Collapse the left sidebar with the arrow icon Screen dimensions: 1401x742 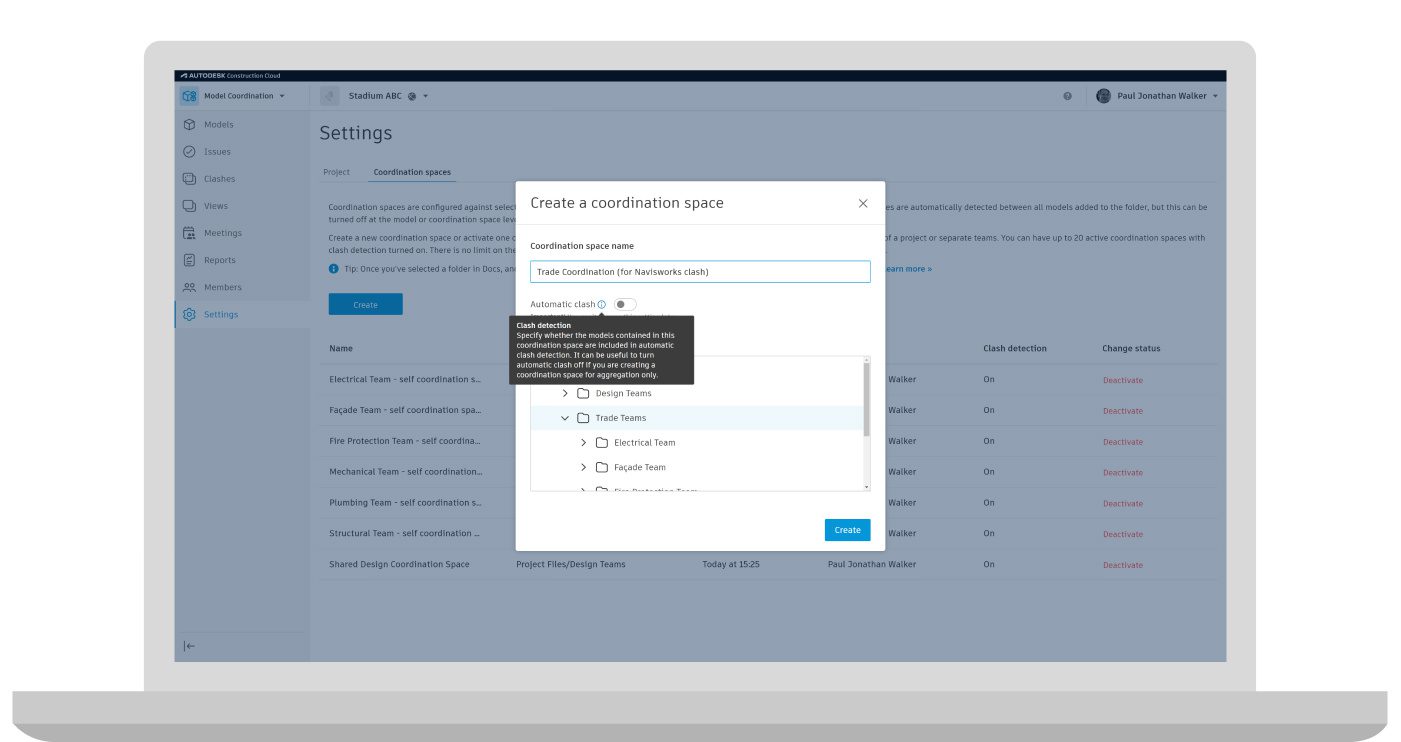189,646
